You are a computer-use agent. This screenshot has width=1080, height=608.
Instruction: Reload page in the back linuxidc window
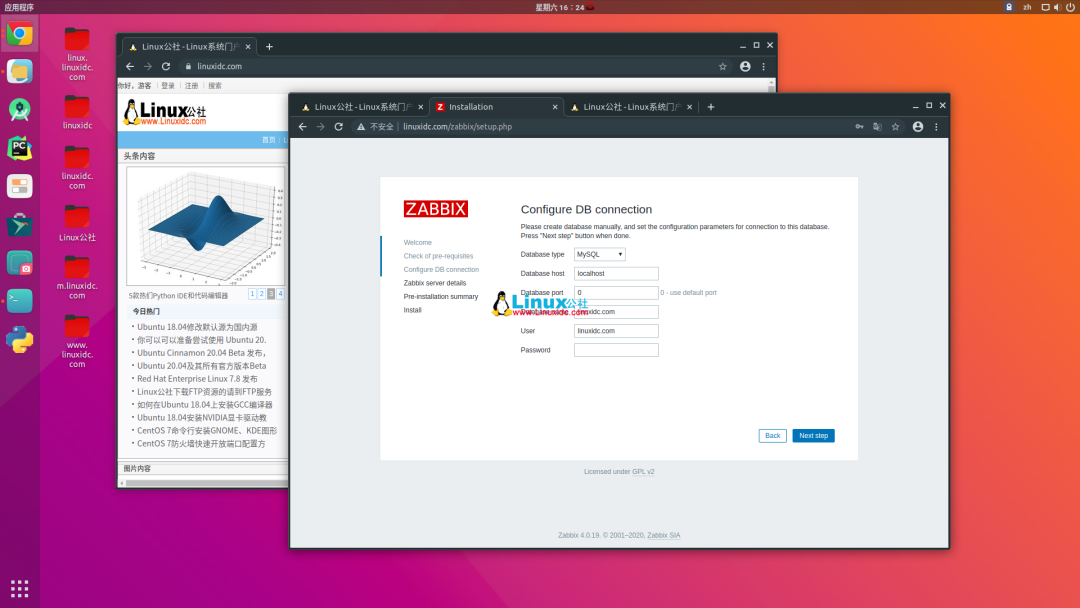166,66
